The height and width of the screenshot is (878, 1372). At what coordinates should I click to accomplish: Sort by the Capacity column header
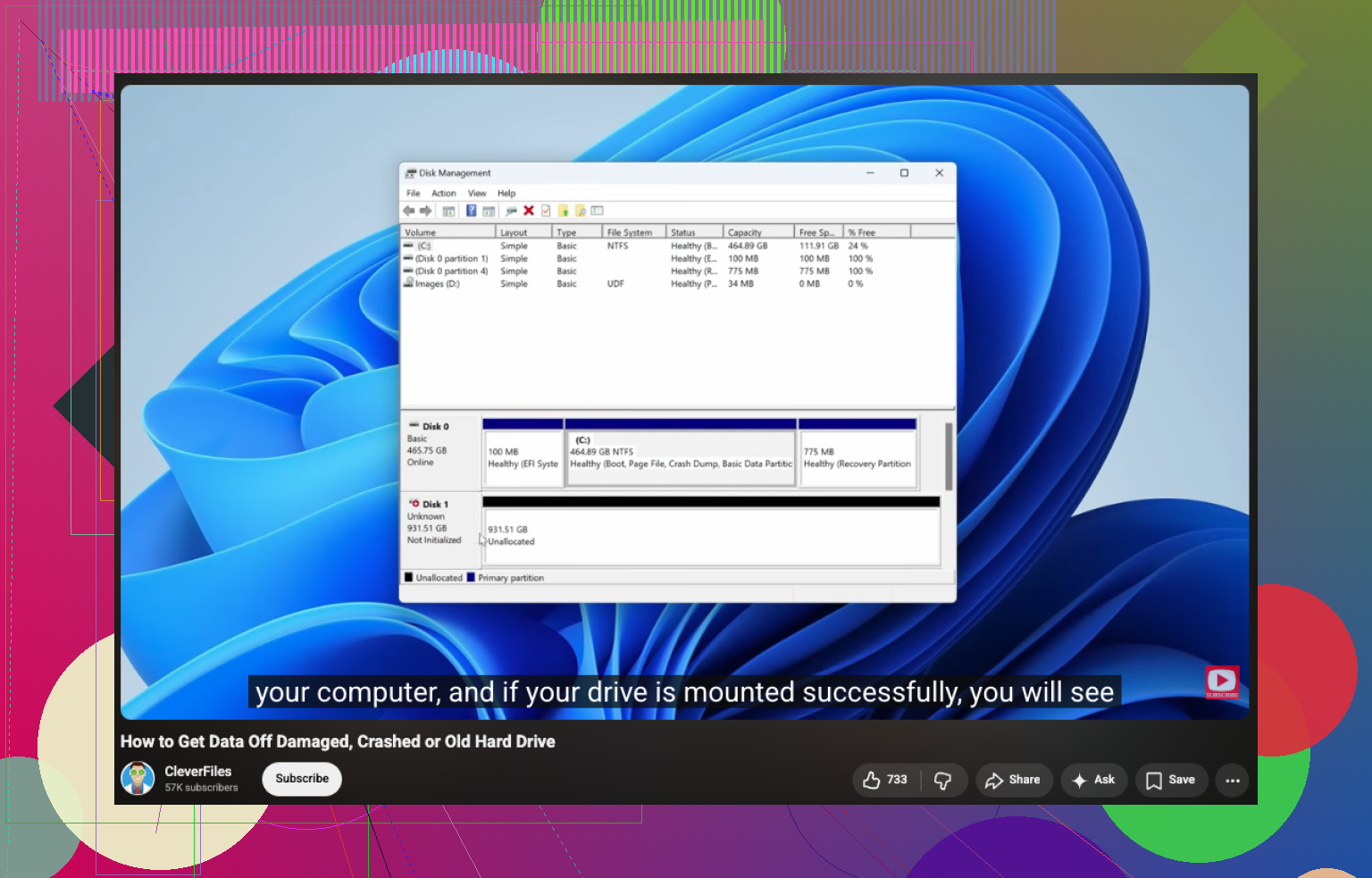[x=759, y=232]
